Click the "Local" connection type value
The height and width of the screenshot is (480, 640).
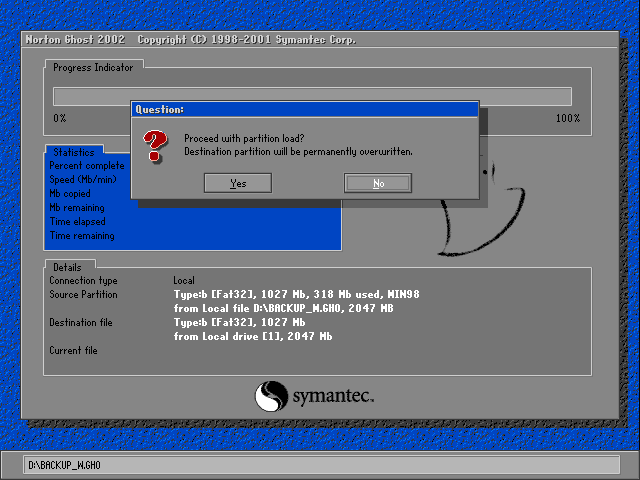point(184,280)
